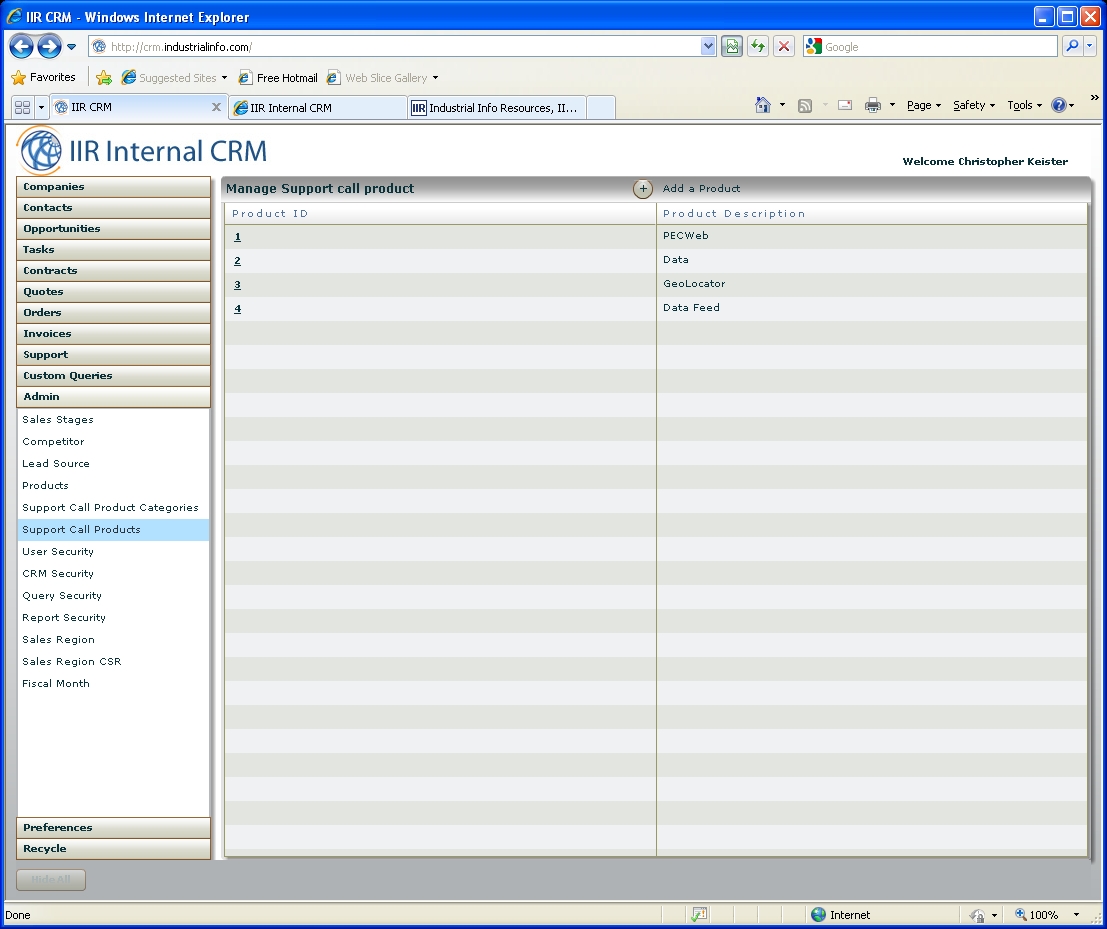Image resolution: width=1107 pixels, height=929 pixels.
Task: Expand the Companies sidebar section
Action: 113,187
